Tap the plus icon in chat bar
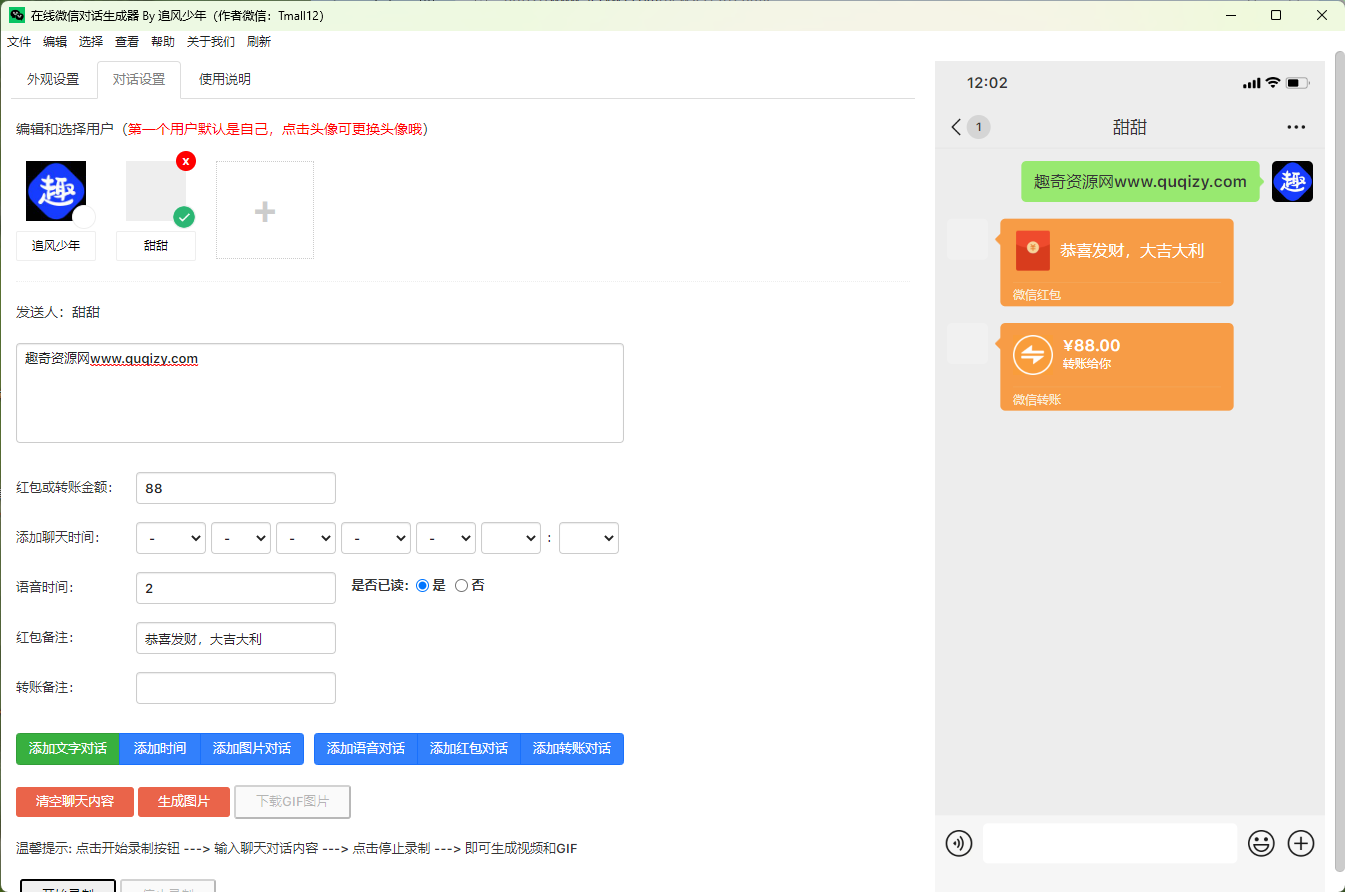Screen dimensions: 1345x892 tap(1300, 843)
